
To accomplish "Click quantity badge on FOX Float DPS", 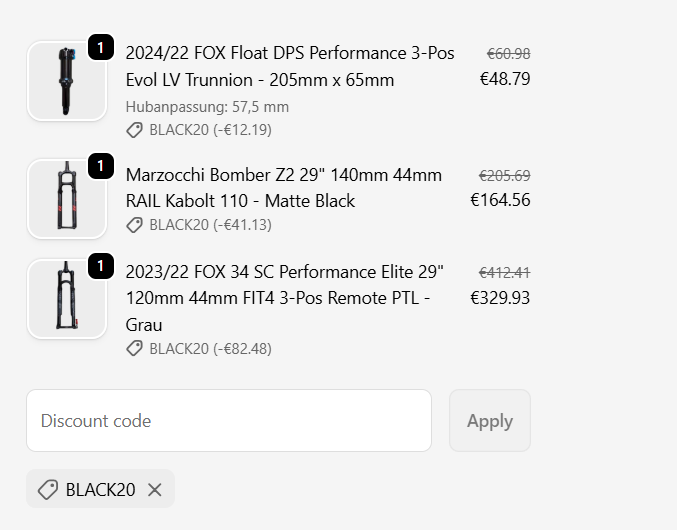I will point(101,47).
